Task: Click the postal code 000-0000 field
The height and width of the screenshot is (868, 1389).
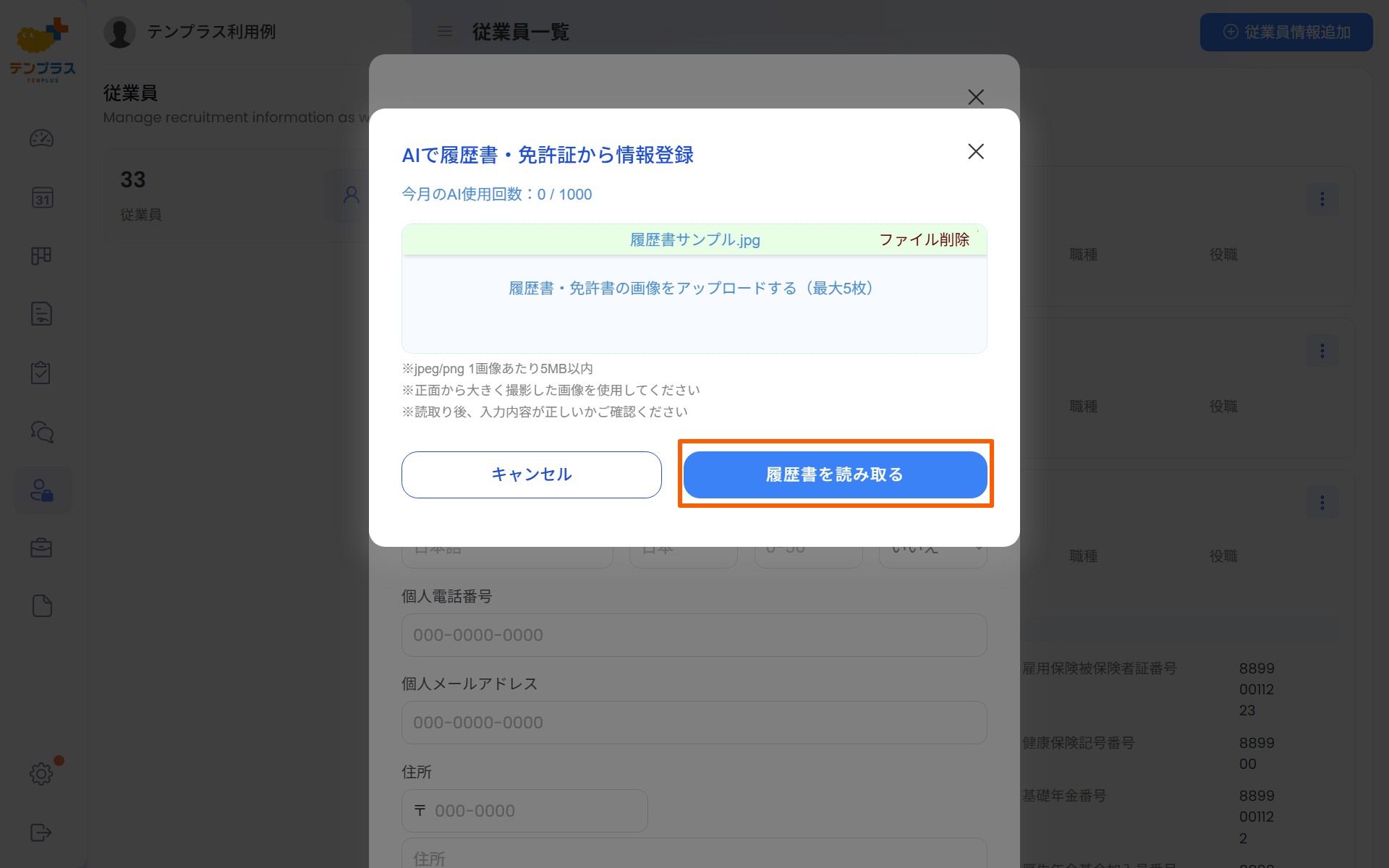Action: click(524, 811)
